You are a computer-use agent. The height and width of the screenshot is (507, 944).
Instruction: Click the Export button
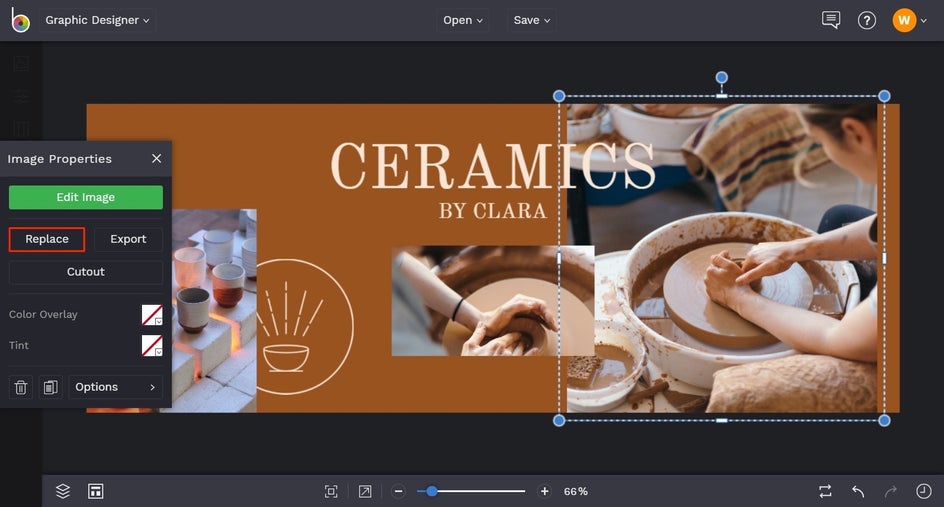coord(128,239)
